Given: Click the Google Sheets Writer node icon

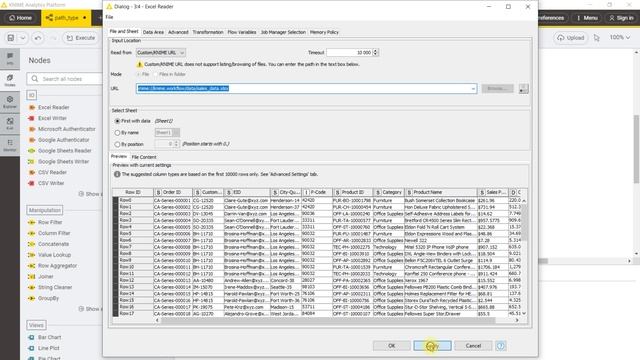Looking at the screenshot, I should click(31, 162).
